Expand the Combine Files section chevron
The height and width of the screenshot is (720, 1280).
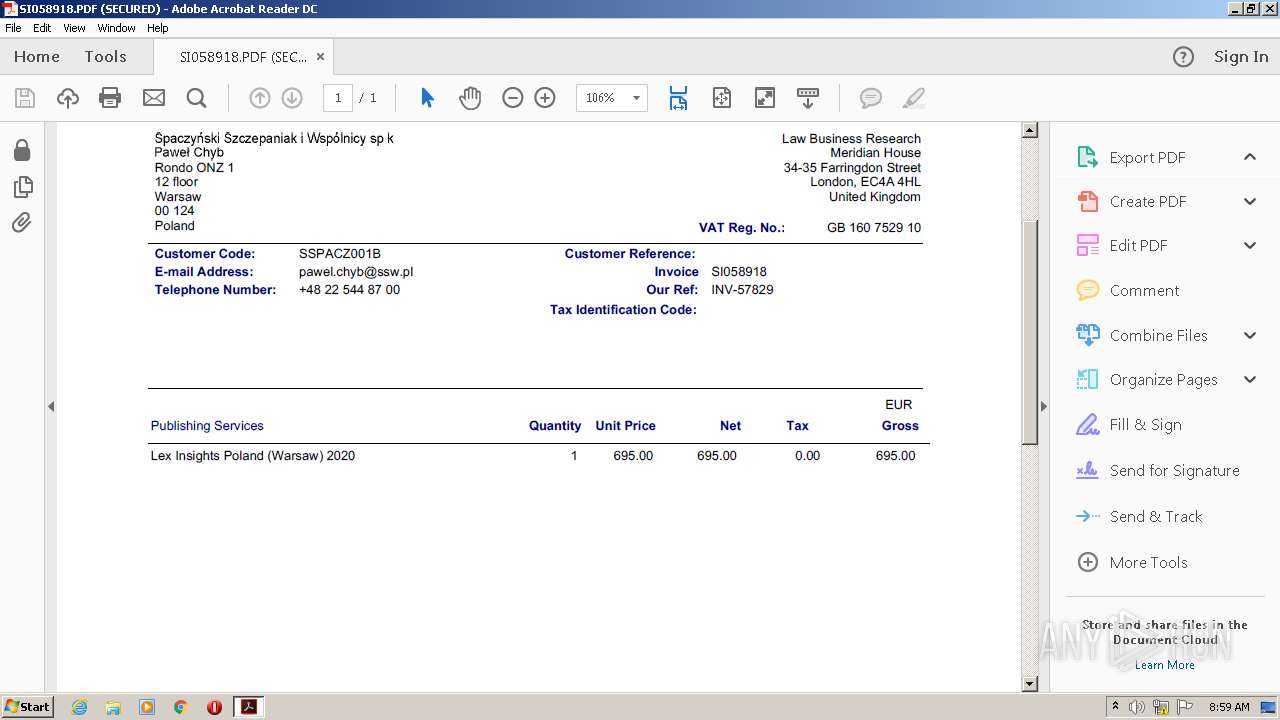[x=1250, y=335]
